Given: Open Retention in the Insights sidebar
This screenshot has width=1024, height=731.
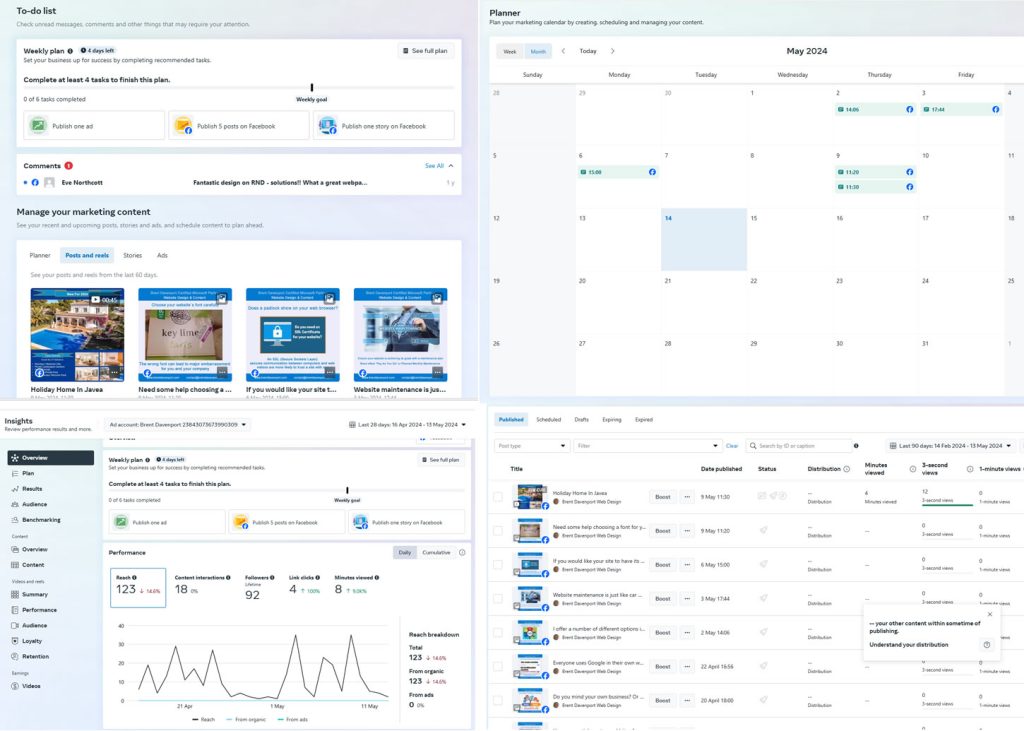Looking at the screenshot, I should click(x=35, y=657).
